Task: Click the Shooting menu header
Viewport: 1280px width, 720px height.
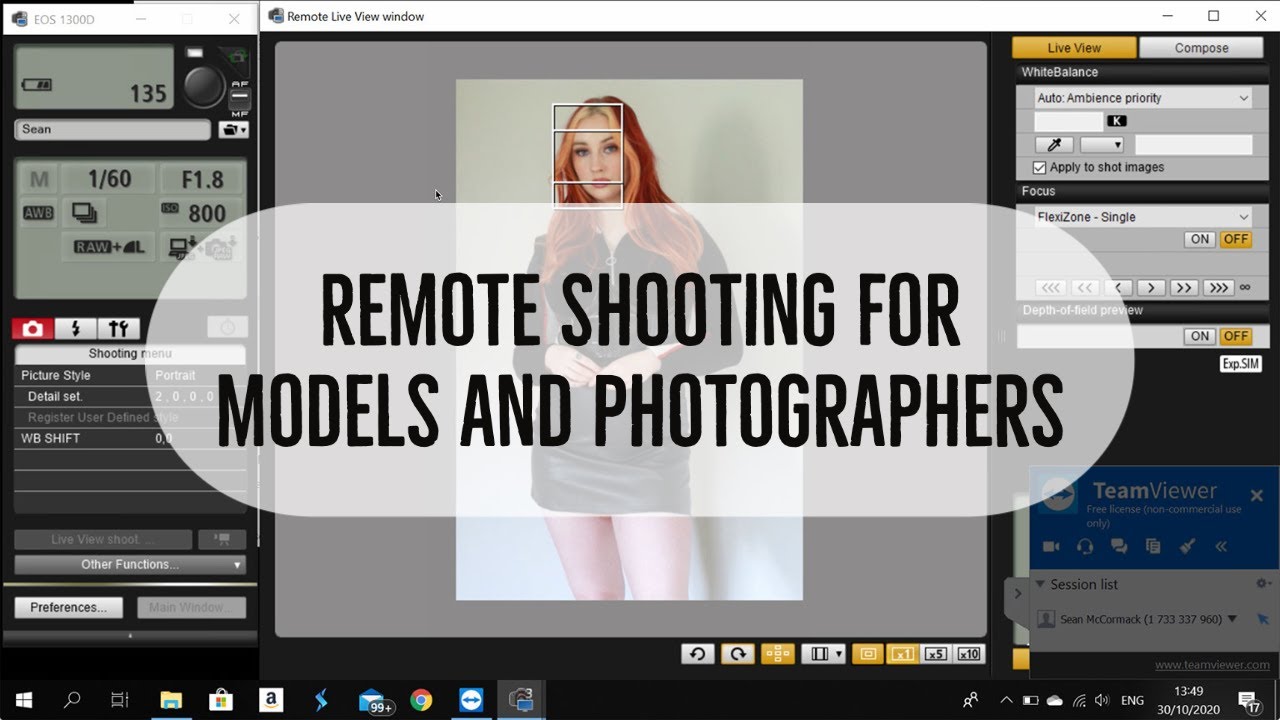Action: [130, 354]
